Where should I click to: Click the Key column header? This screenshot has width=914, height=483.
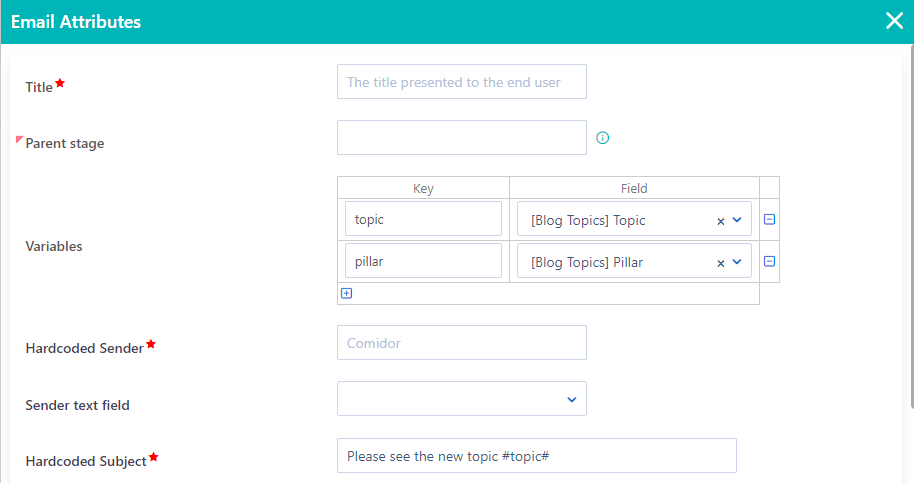pos(423,188)
